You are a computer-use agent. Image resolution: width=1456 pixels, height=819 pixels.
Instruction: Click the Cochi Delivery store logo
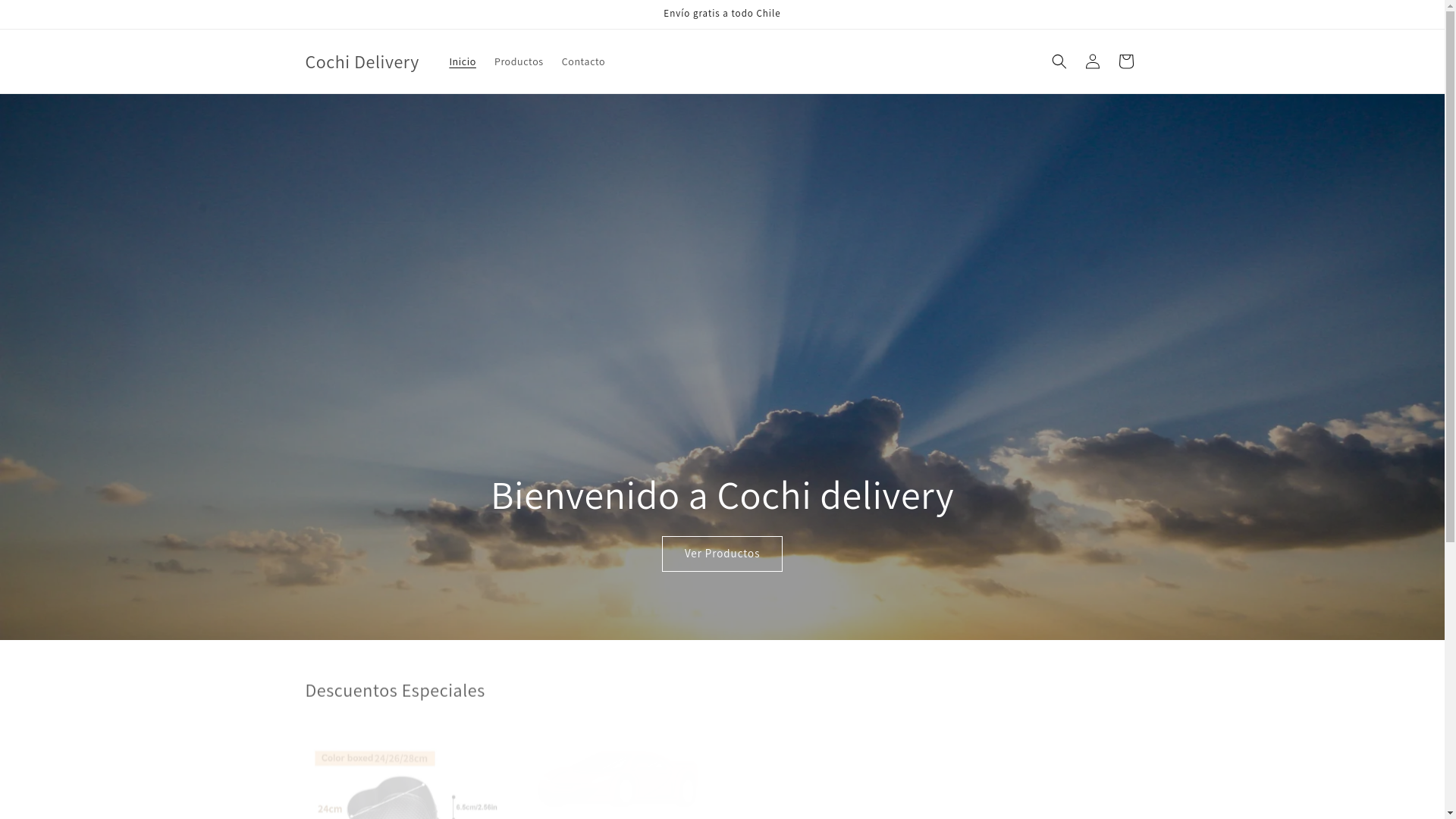(362, 61)
